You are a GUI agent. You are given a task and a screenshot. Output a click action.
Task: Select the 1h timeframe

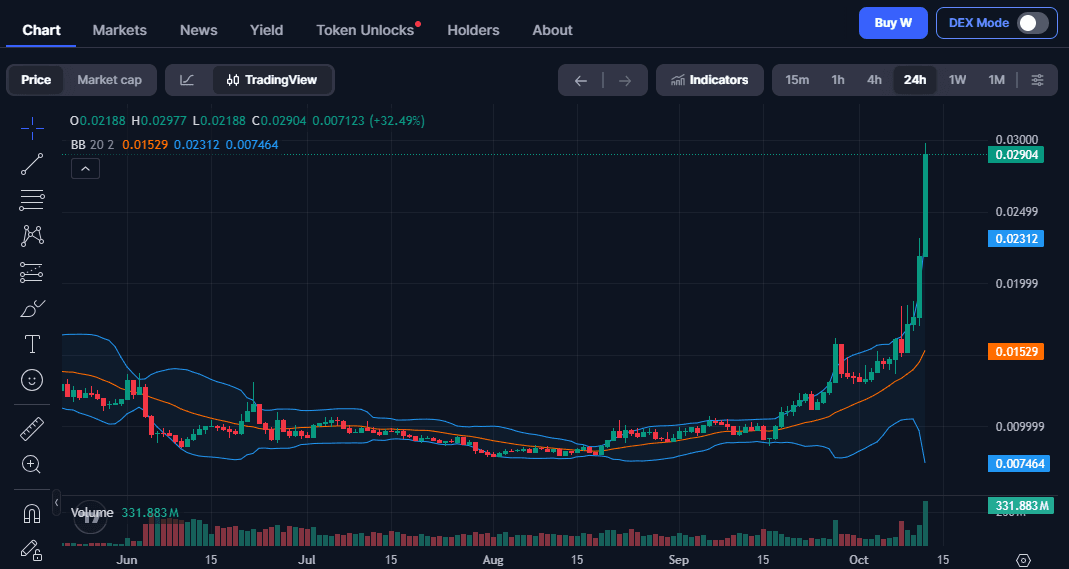coord(838,80)
